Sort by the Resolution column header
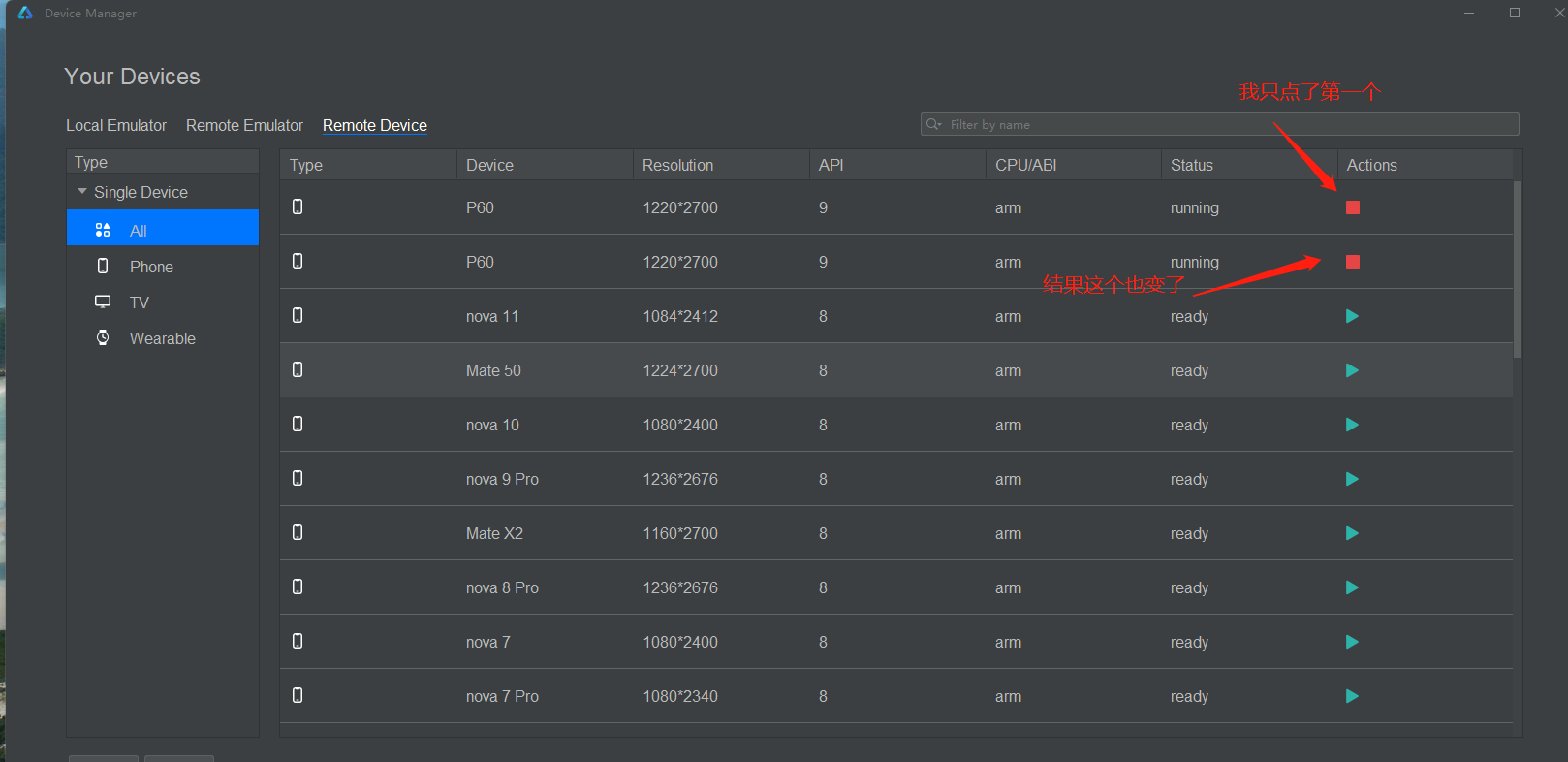 (x=721, y=165)
